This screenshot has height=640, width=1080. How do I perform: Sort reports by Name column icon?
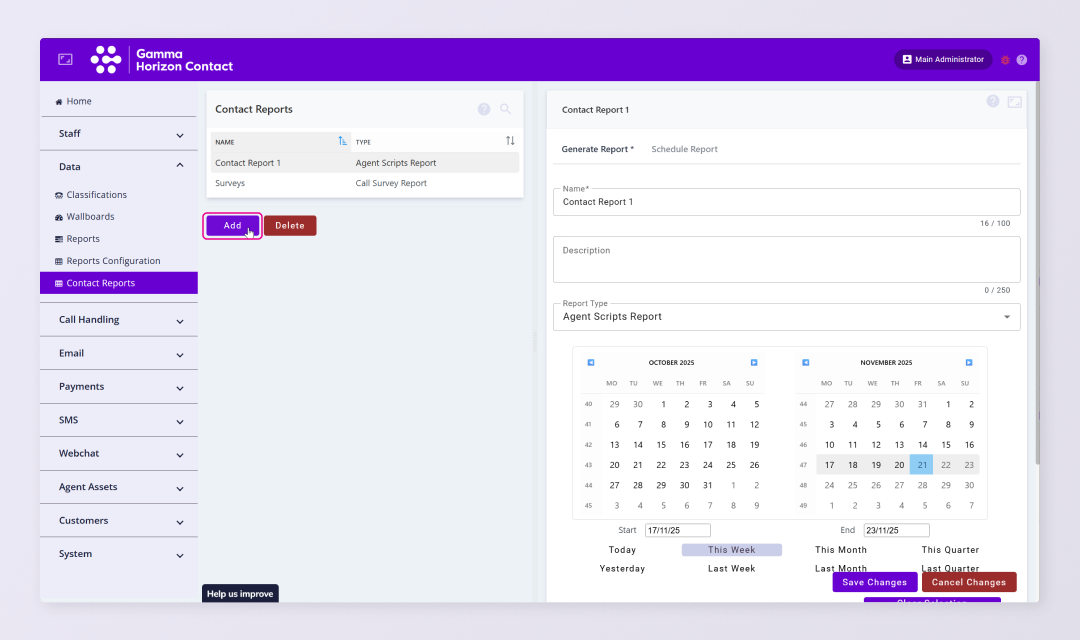(343, 142)
